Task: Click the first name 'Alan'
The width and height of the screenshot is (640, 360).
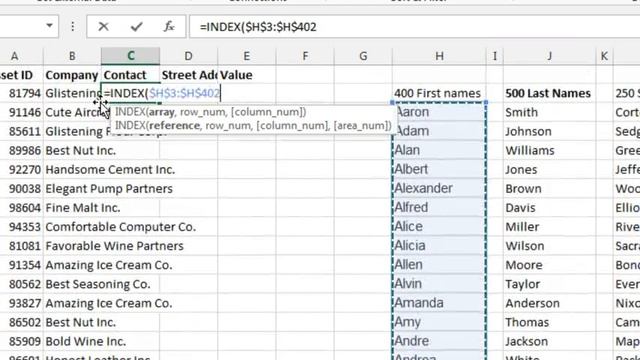Action: [x=439, y=151]
